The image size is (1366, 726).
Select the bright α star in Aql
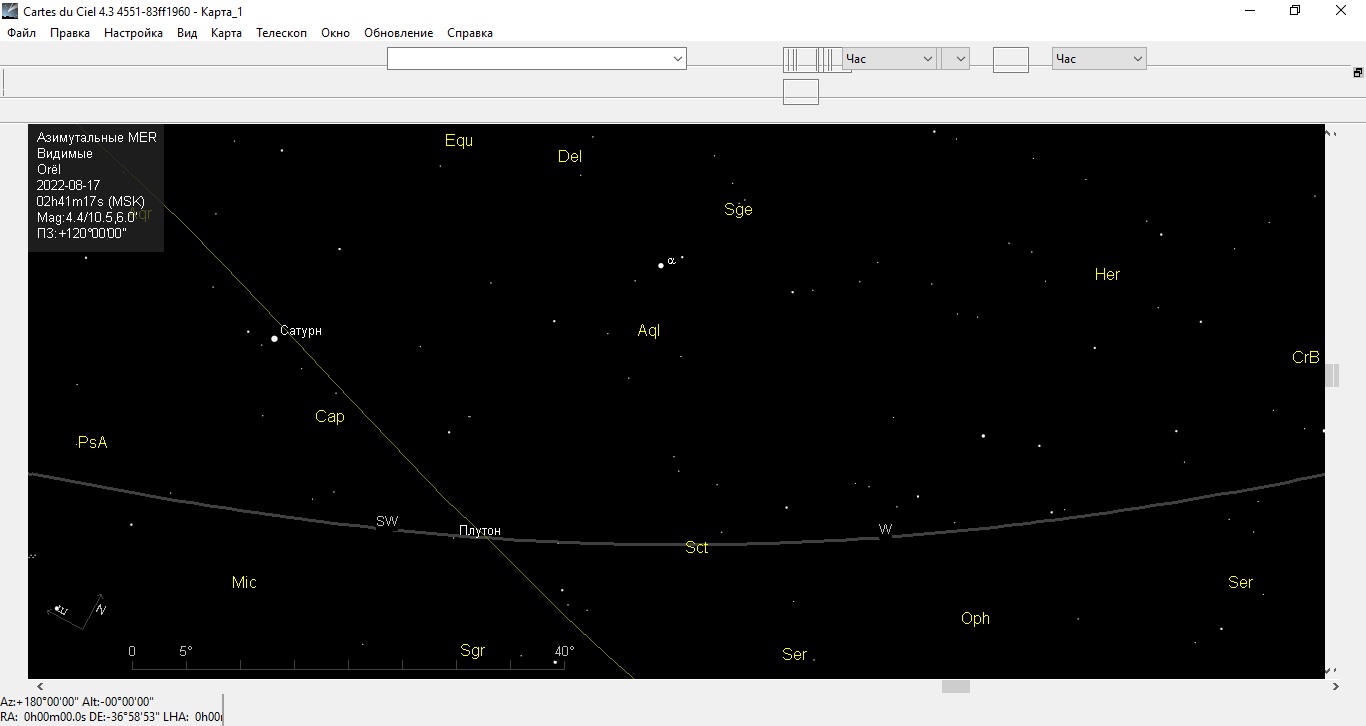tap(661, 265)
